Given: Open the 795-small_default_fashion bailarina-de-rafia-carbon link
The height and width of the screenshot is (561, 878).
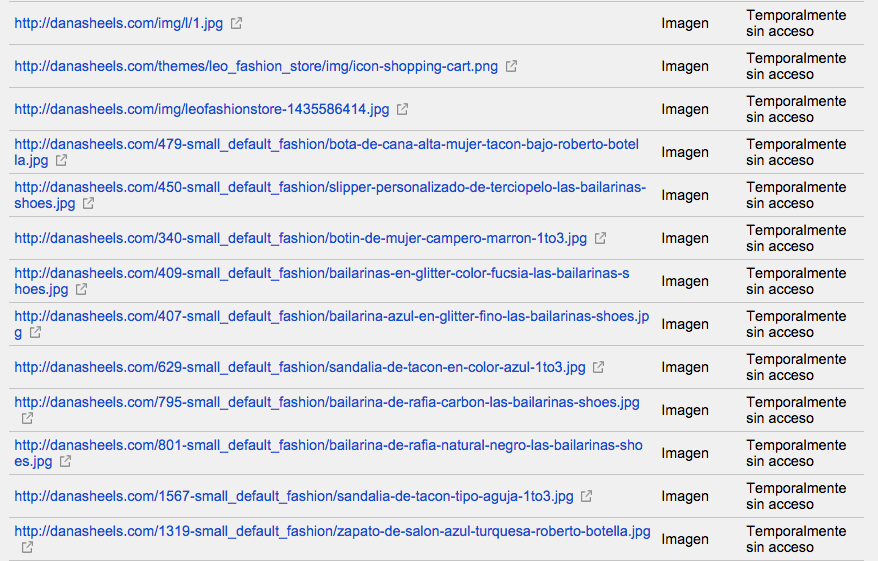Looking at the screenshot, I should coord(327,403).
